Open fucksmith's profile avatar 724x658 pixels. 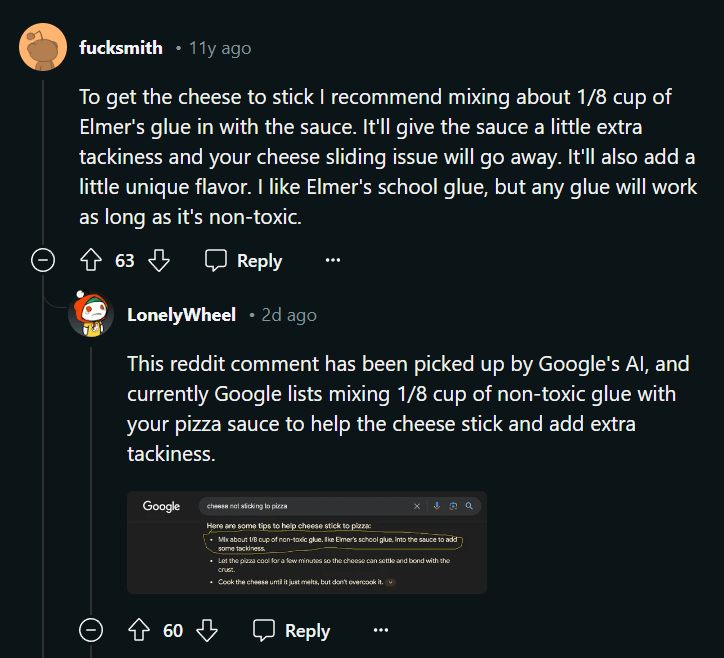click(x=43, y=47)
